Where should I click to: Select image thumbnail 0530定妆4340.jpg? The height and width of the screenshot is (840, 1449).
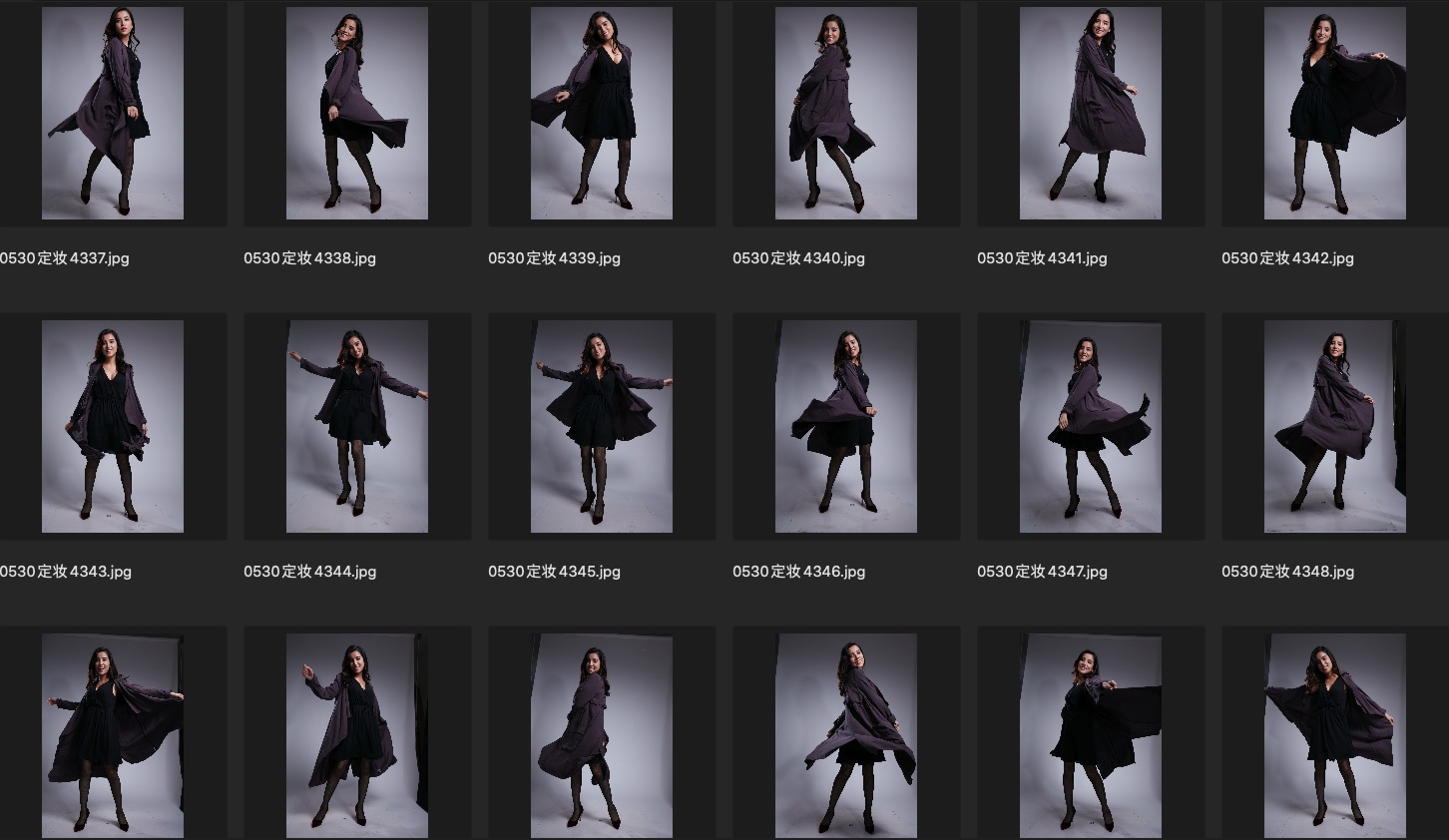(x=846, y=114)
